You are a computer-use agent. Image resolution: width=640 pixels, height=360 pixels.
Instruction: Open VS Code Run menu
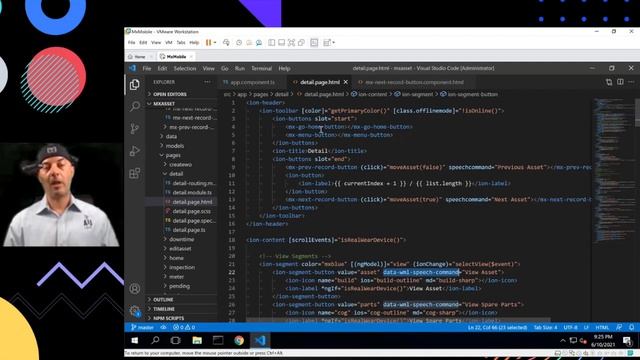click(x=240, y=69)
